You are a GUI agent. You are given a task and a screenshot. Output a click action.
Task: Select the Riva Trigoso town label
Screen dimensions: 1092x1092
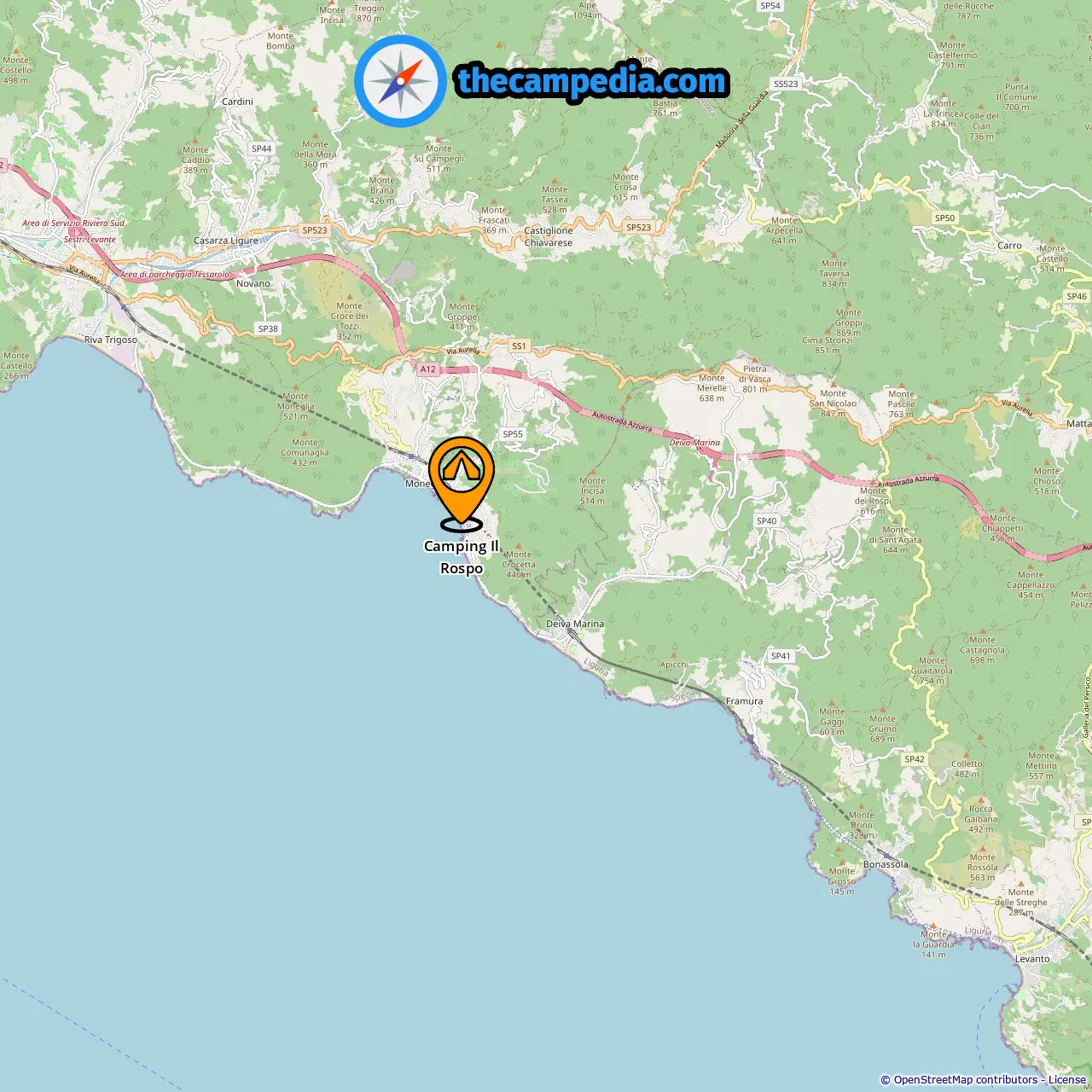(111, 340)
